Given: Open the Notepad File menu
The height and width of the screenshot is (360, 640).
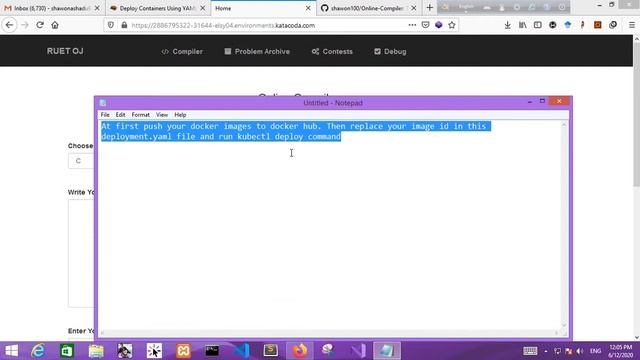Looking at the screenshot, I should (x=105, y=115).
